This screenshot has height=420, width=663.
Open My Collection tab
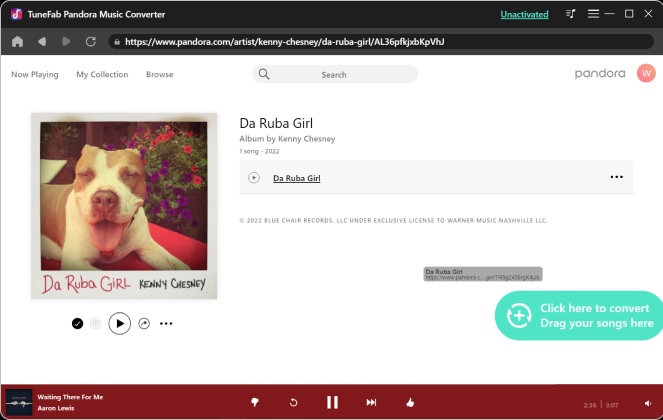pos(102,74)
